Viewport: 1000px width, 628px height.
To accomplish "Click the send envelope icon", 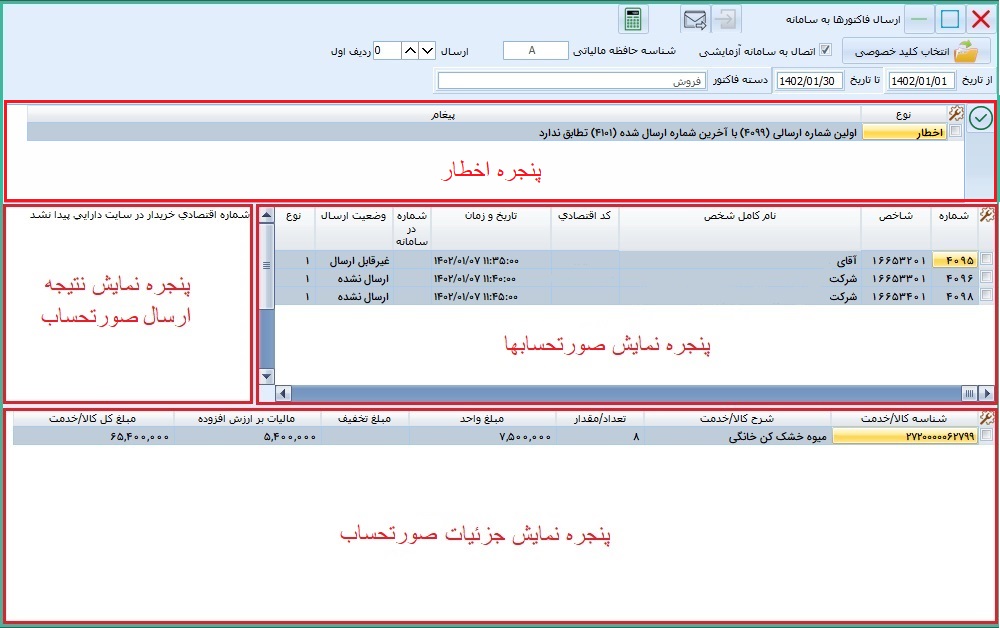I will pyautogui.click(x=696, y=20).
